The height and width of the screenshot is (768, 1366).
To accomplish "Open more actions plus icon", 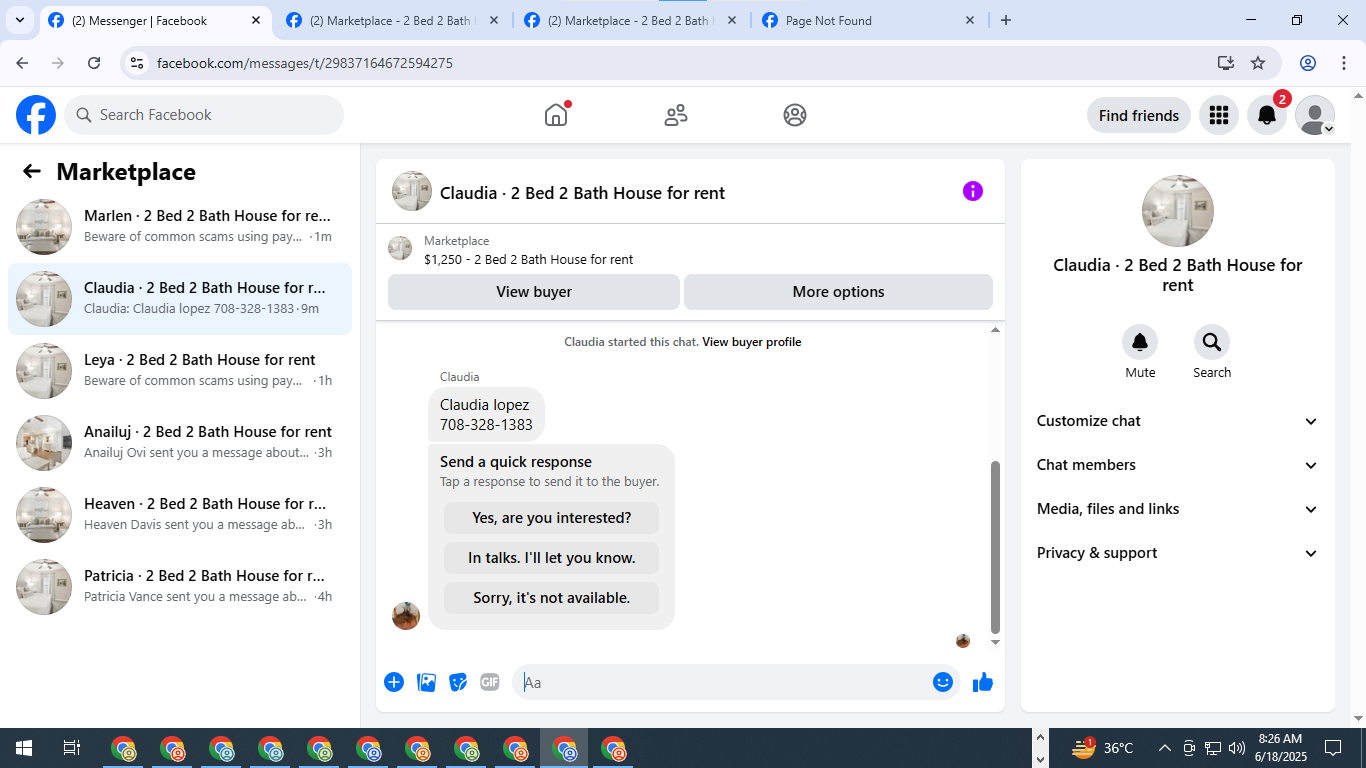I will (394, 682).
